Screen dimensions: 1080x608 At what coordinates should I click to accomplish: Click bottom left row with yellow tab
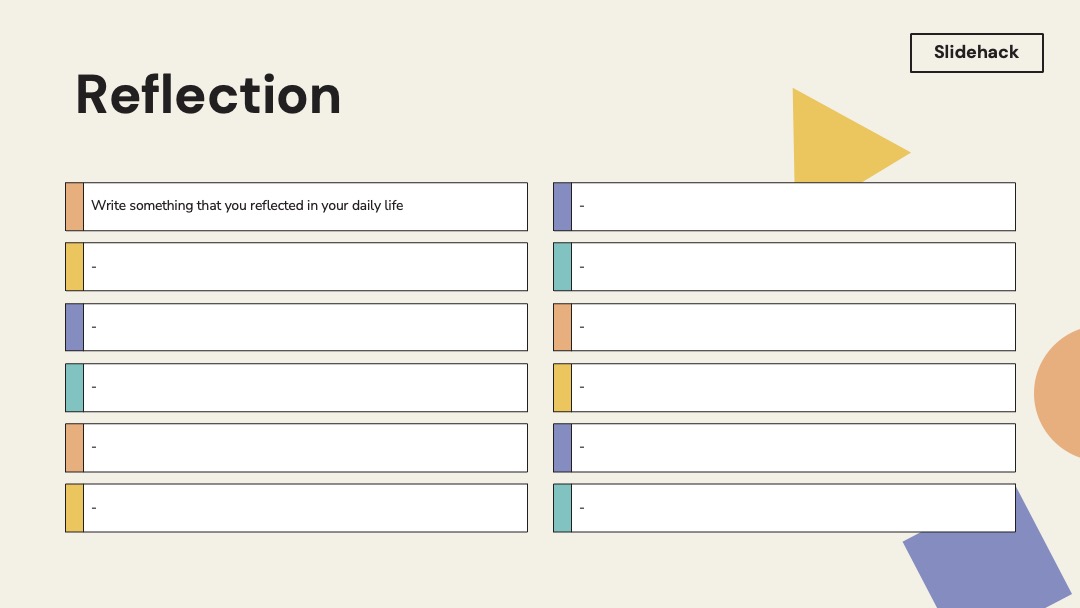click(296, 508)
